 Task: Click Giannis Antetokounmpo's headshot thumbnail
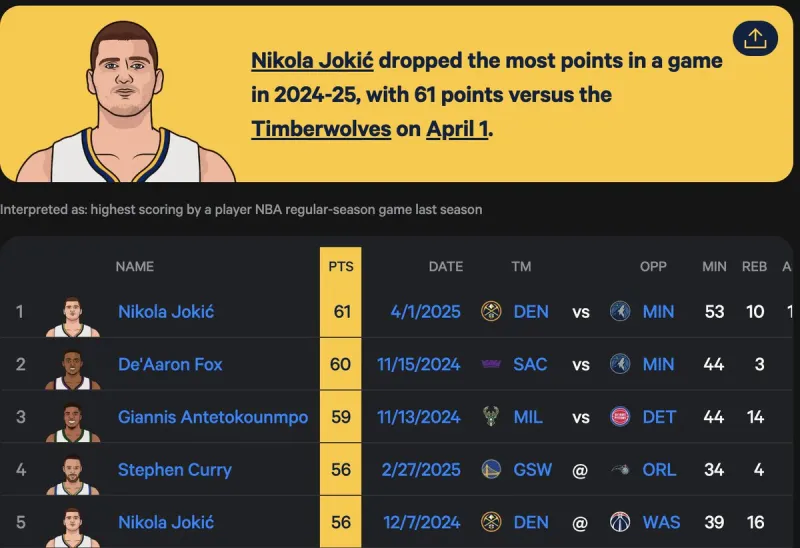coord(72,422)
